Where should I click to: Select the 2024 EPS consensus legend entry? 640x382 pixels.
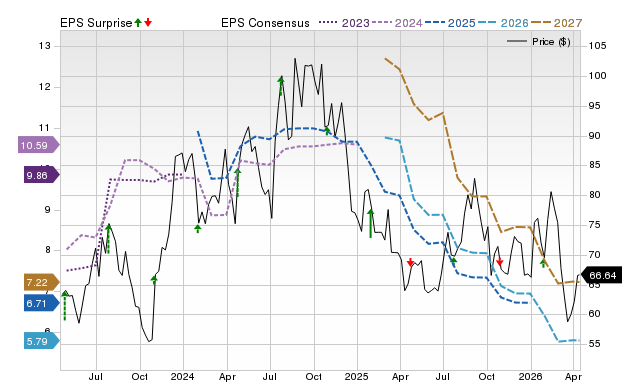point(397,23)
